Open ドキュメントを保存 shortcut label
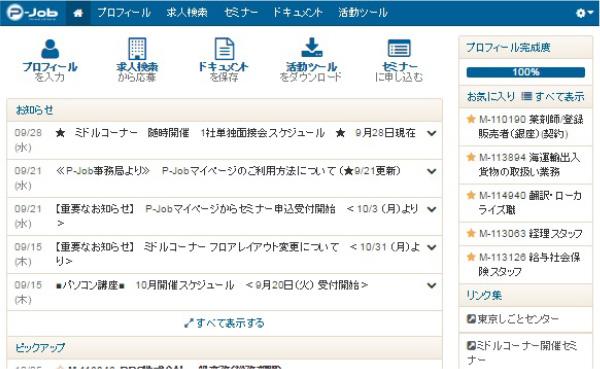This screenshot has width=600, height=369. 224,72
